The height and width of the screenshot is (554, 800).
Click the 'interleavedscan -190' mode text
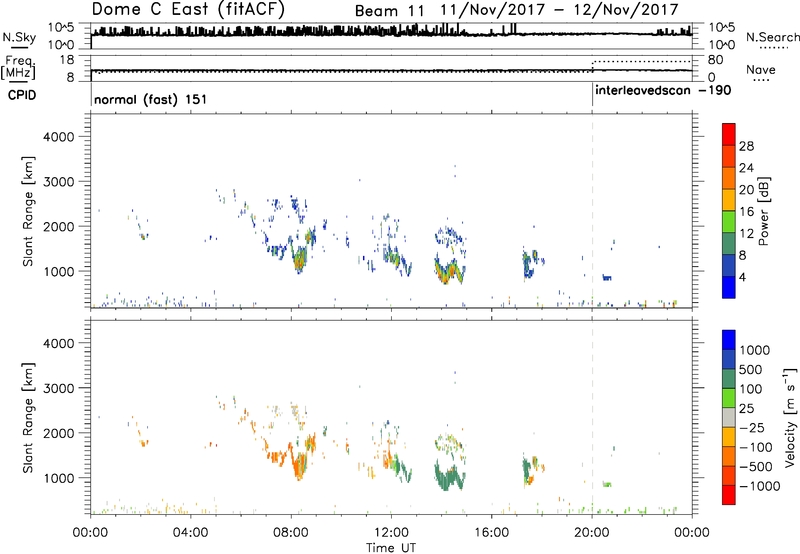663,90
